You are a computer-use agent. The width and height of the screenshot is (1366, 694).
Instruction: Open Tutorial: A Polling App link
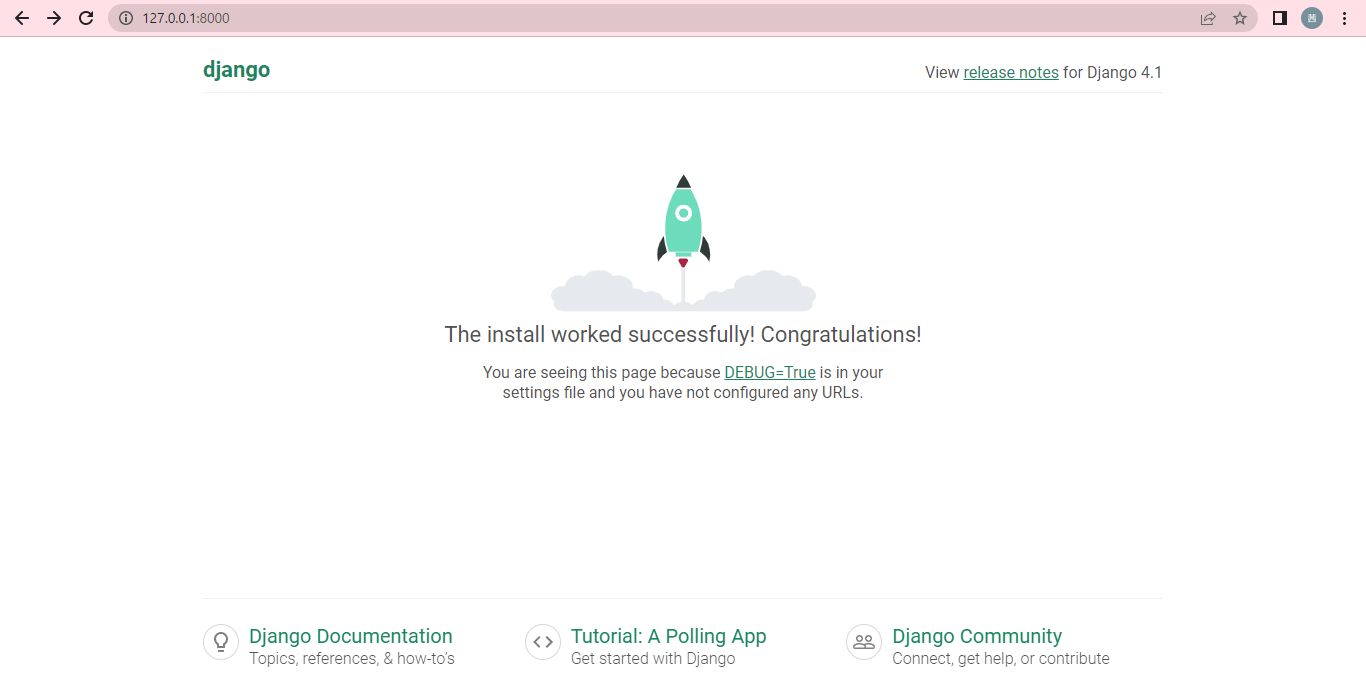(669, 636)
